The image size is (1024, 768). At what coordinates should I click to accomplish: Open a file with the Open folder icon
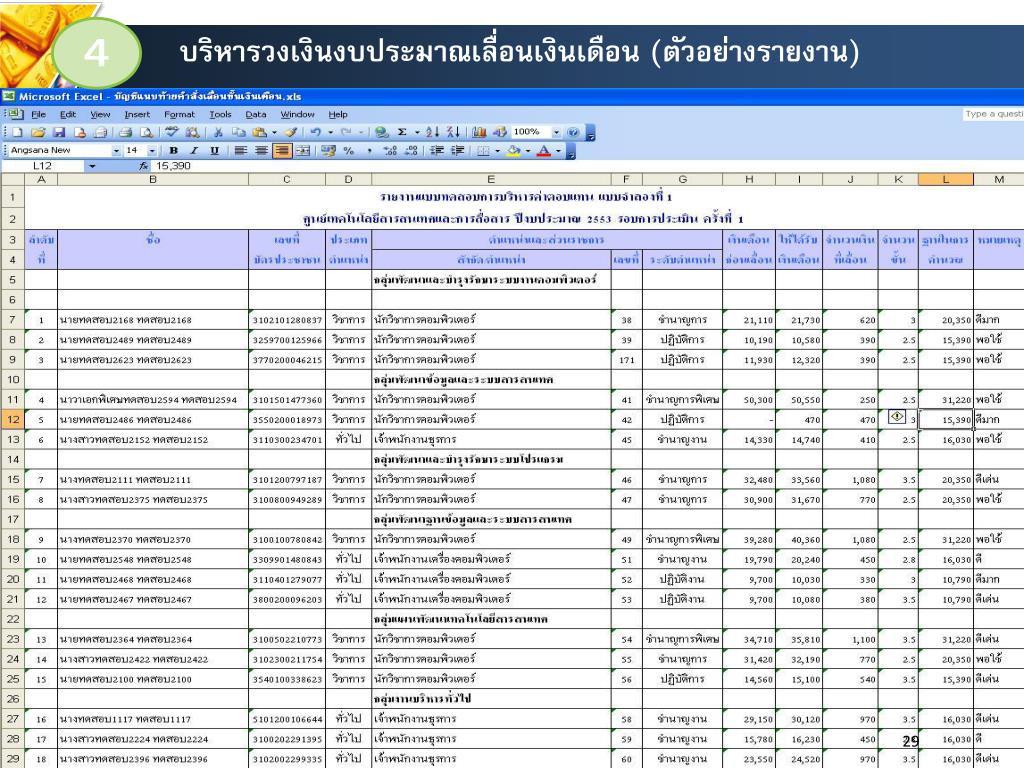pyautogui.click(x=39, y=133)
